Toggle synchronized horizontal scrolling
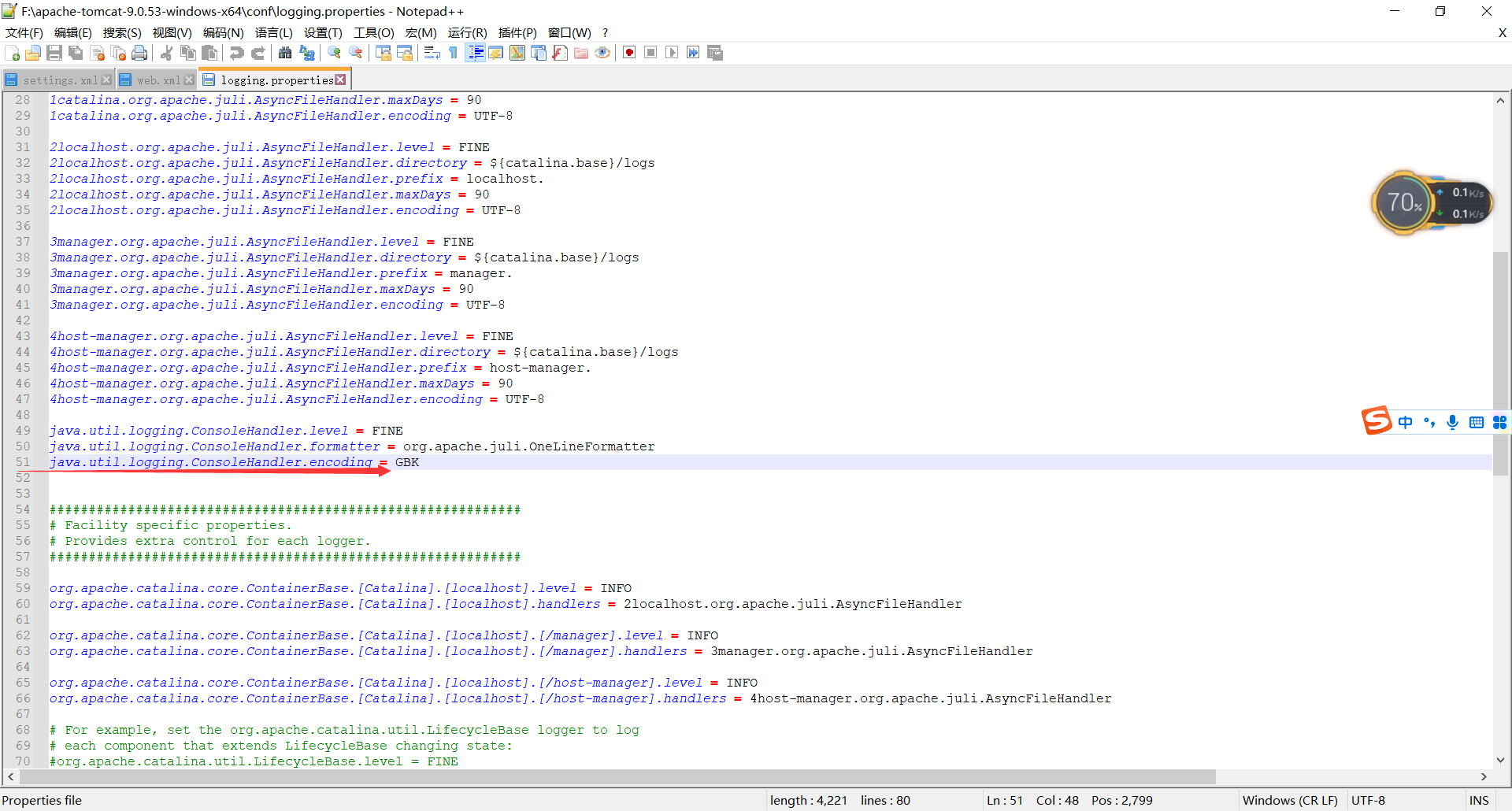The height and width of the screenshot is (811, 1512). (x=405, y=53)
